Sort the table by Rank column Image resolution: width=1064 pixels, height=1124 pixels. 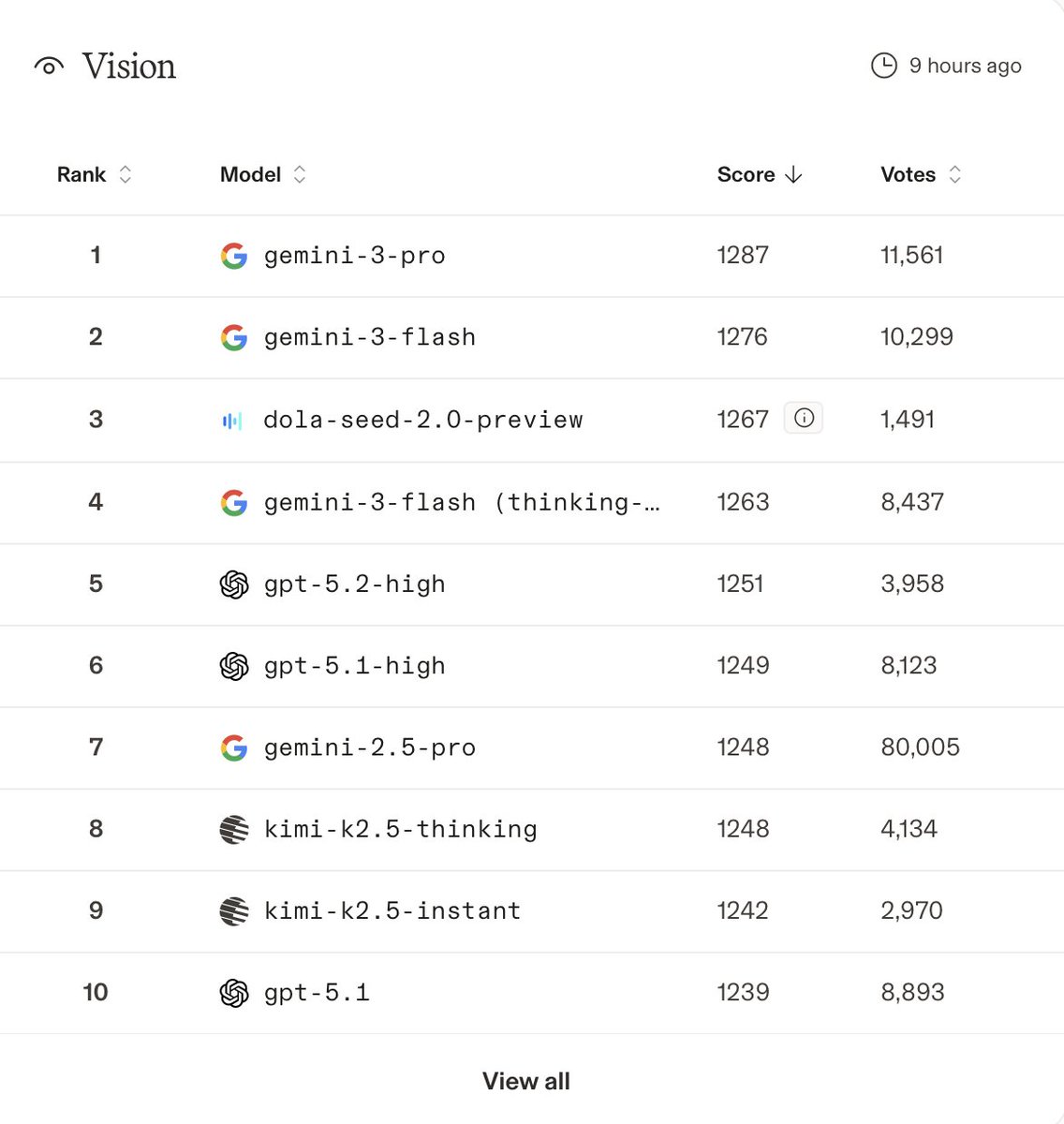tap(95, 174)
